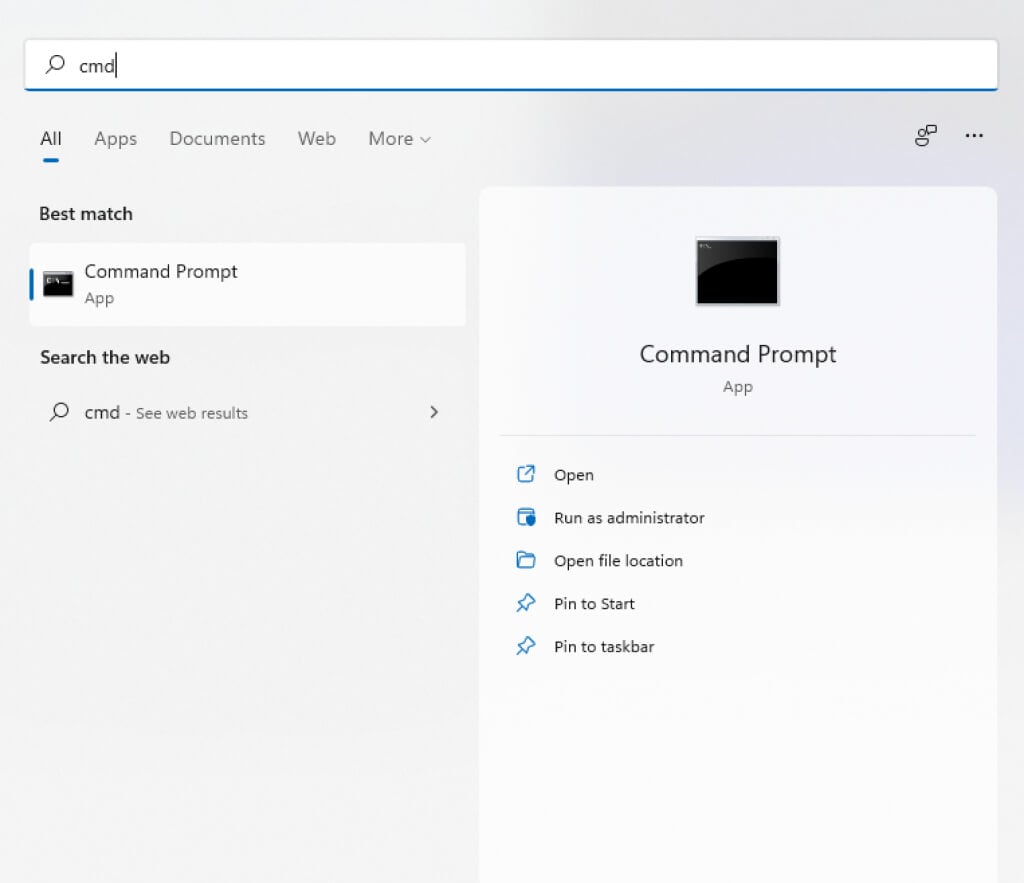Image resolution: width=1024 pixels, height=883 pixels.
Task: Open the search feedback icon at top right
Action: pos(926,136)
